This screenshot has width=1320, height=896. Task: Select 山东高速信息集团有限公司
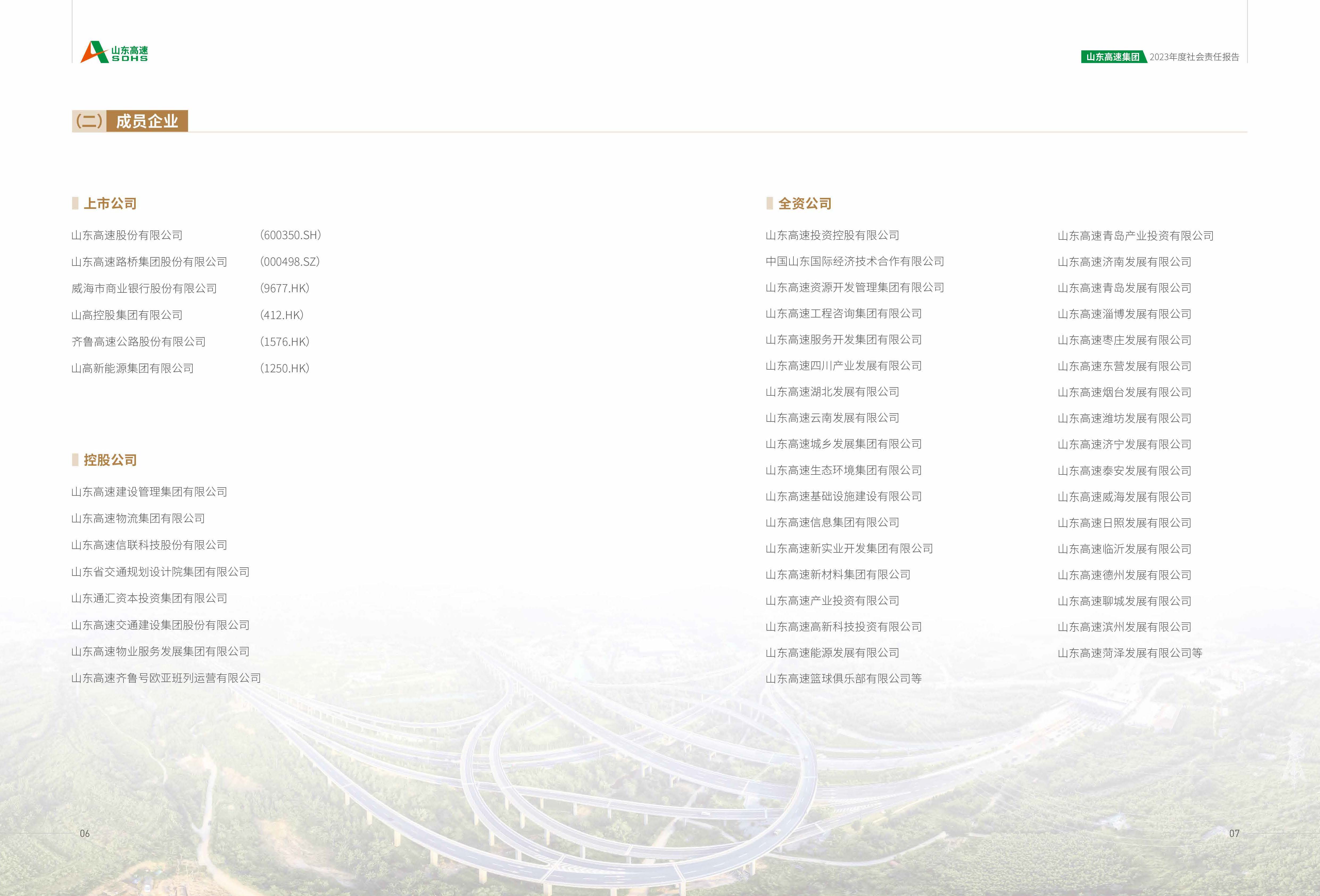click(833, 523)
